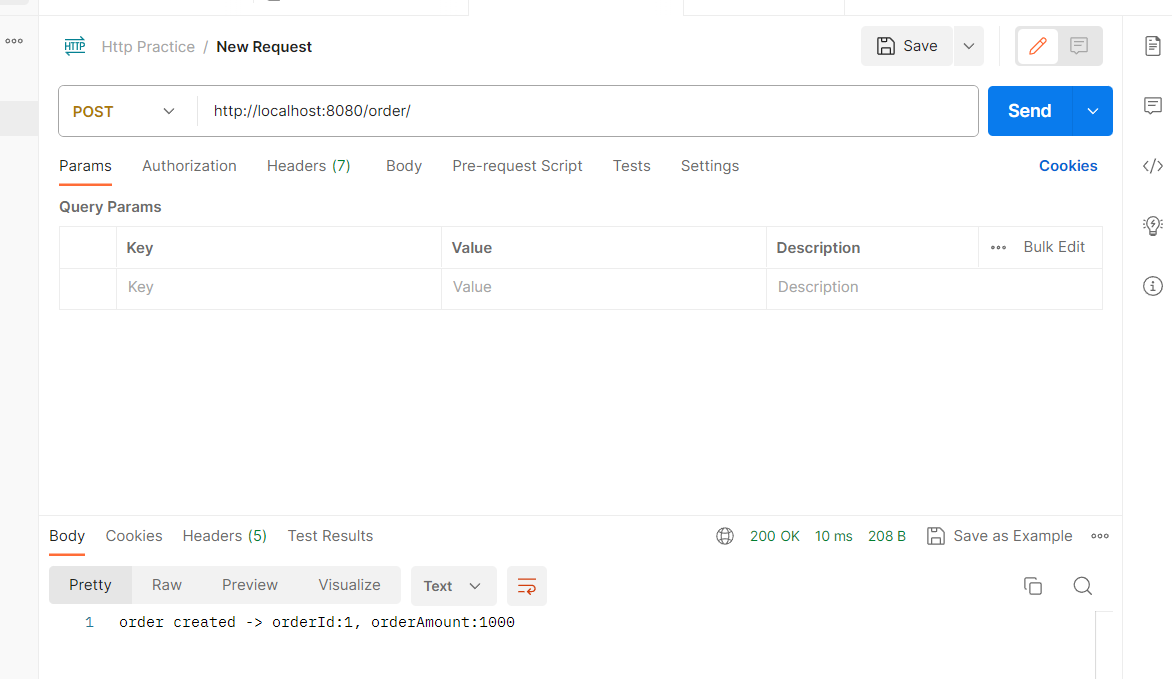The height and width of the screenshot is (679, 1172).
Task: Click the Cookies link
Action: point(1068,166)
